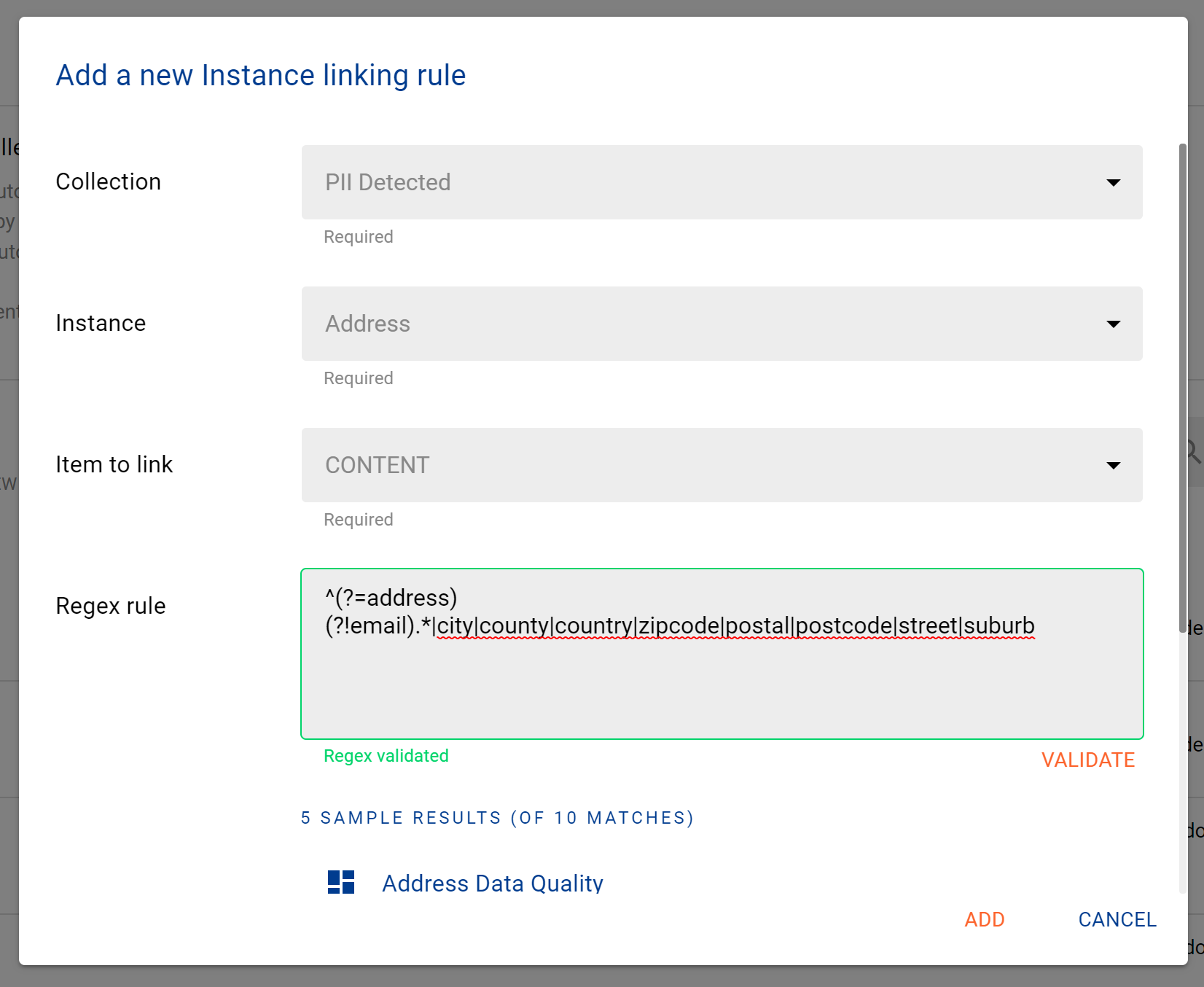Screen dimensions: 1204x987
Task: Open the Instance dropdown arrow
Action: click(x=1113, y=324)
